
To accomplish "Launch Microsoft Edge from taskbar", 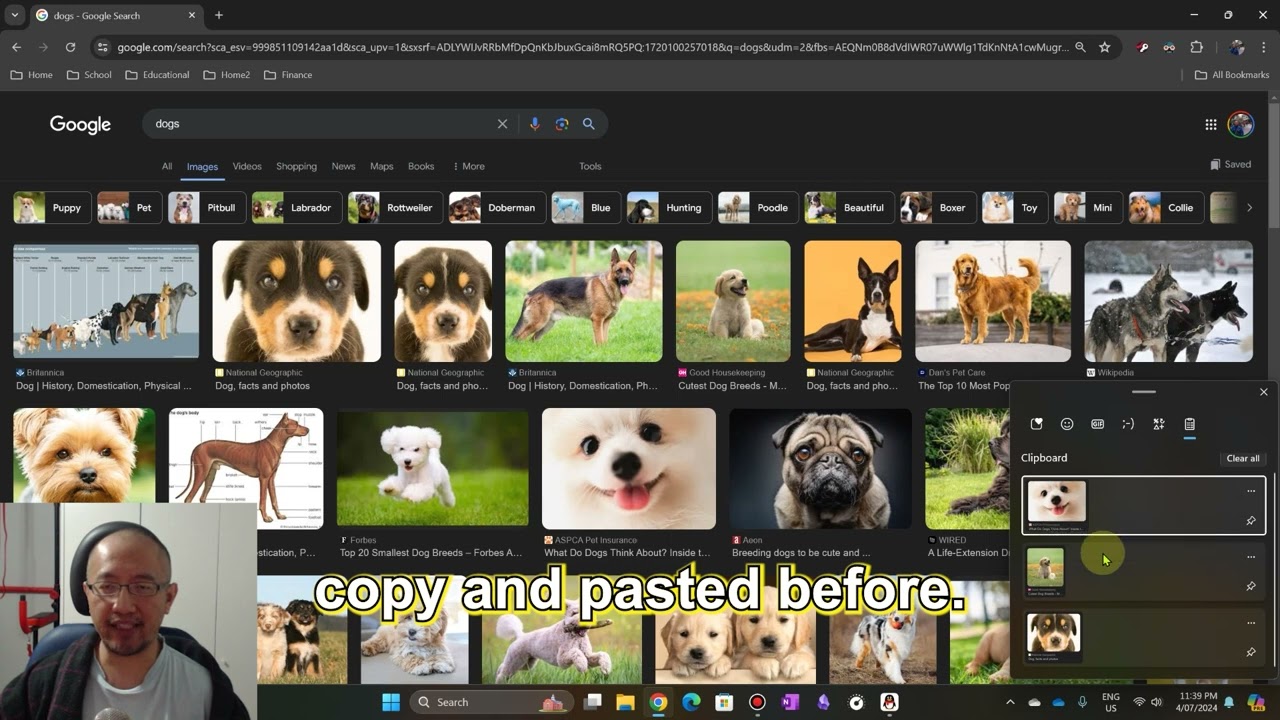I will (x=691, y=702).
